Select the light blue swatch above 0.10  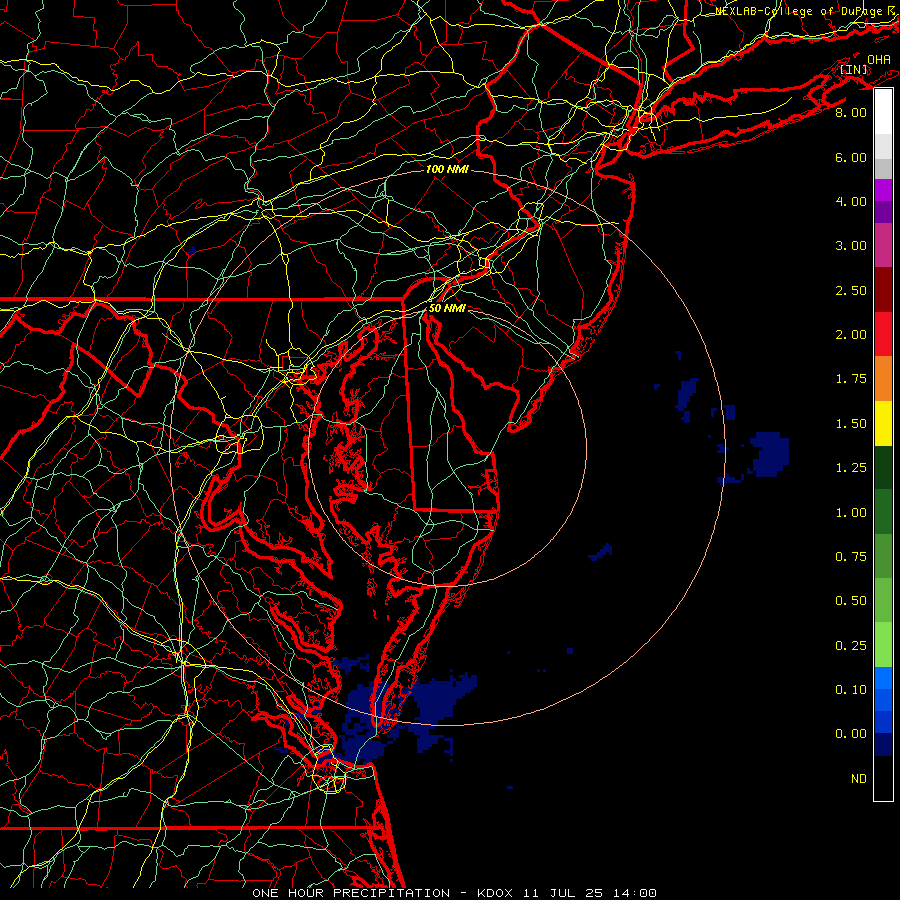coord(883,678)
